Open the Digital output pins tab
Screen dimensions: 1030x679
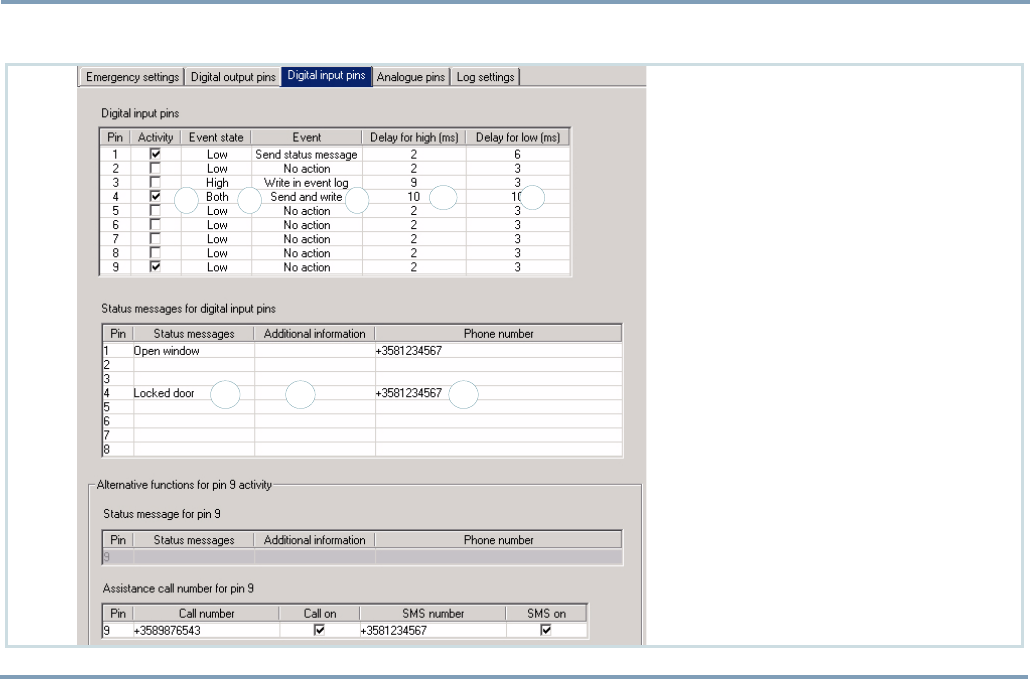pyautogui.click(x=233, y=77)
